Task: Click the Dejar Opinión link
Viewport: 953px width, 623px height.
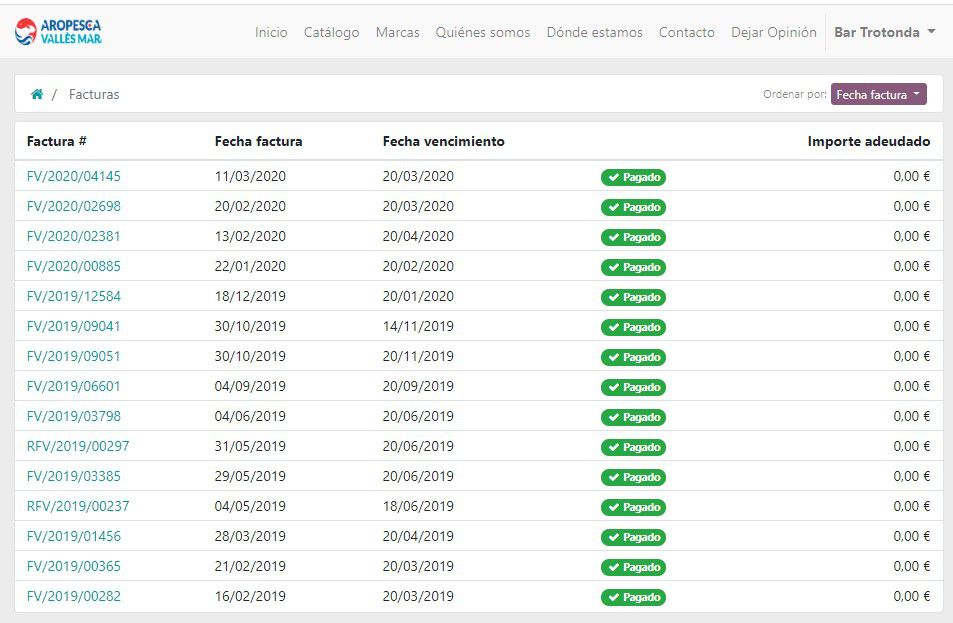Action: (773, 32)
